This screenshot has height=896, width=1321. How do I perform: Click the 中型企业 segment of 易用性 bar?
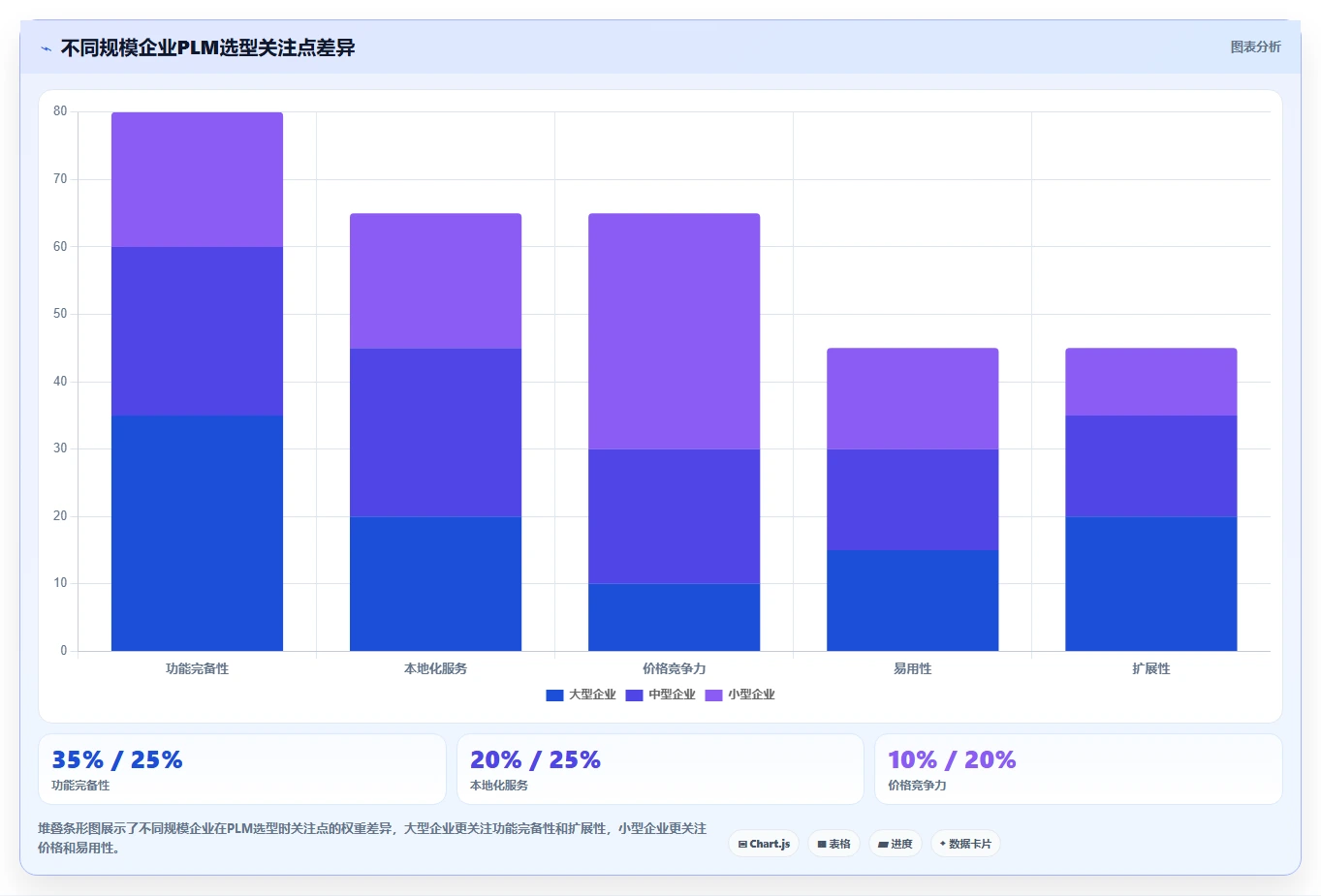click(912, 500)
